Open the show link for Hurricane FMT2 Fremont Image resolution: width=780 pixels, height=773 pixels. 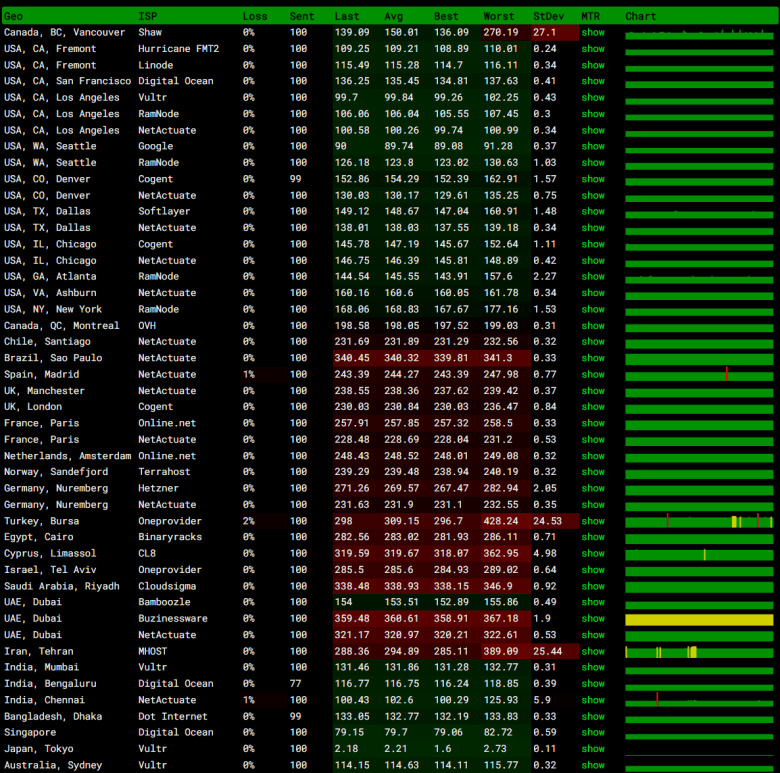click(593, 49)
